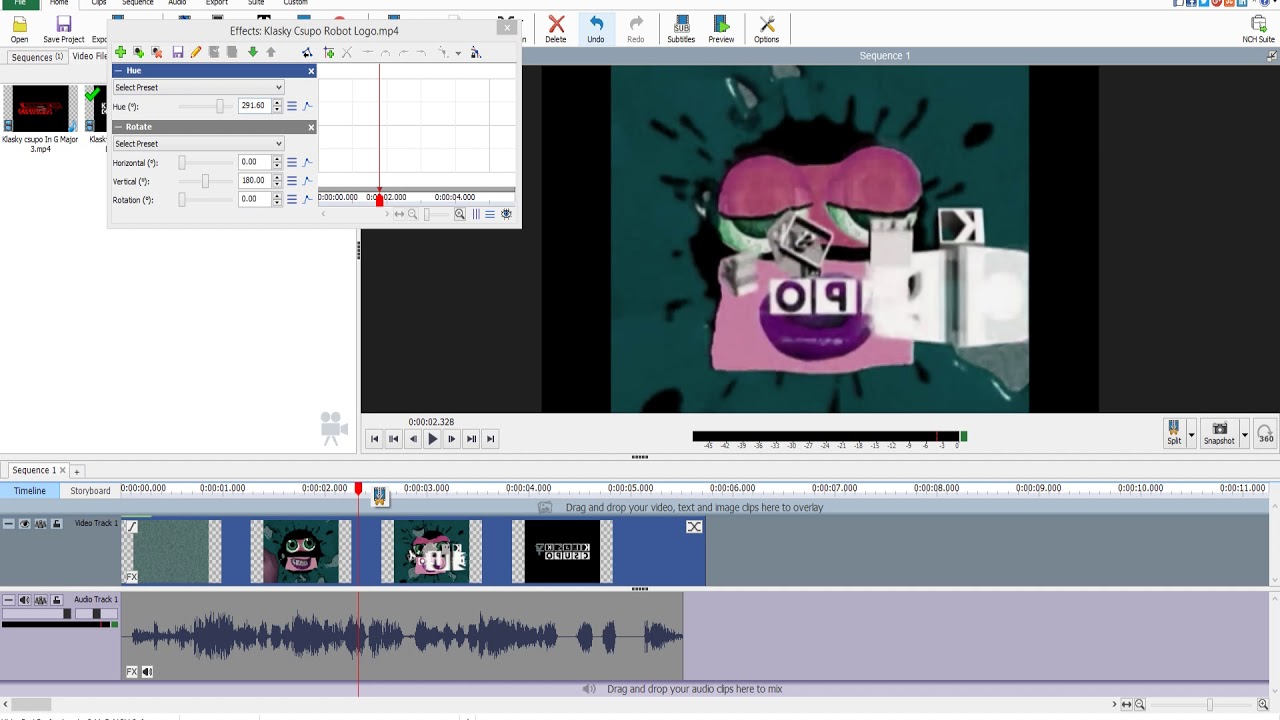This screenshot has height=720, width=1280.
Task: Jump to the end of the sequence
Action: pos(490,439)
